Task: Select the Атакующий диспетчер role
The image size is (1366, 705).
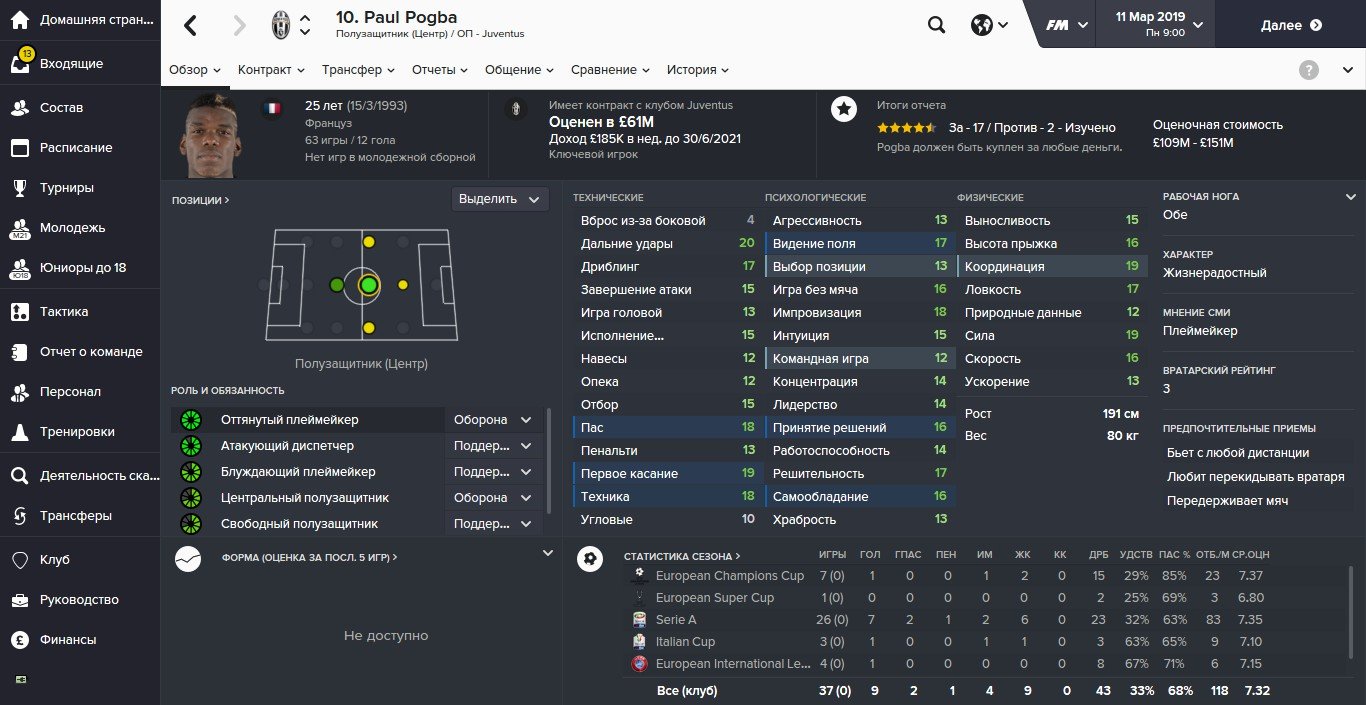Action: [287, 446]
